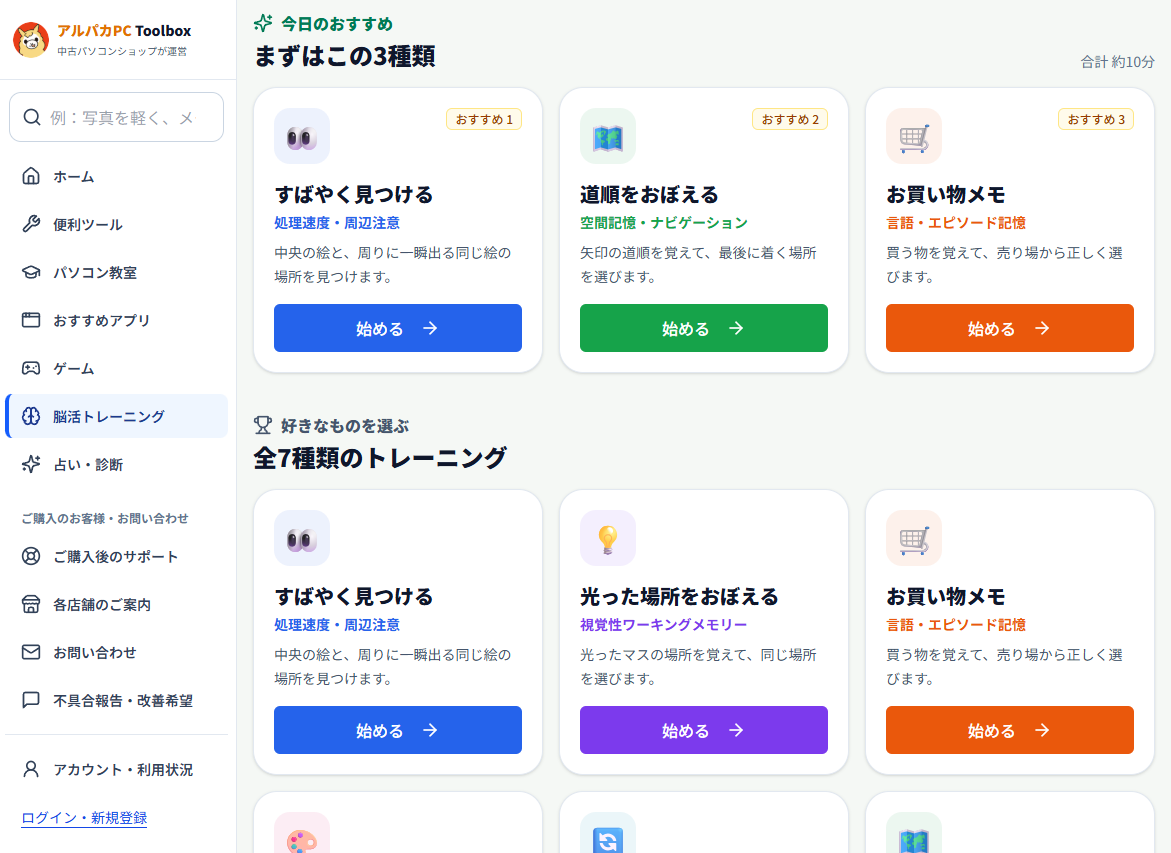Click map icon on おすすめ2 card

(608, 136)
